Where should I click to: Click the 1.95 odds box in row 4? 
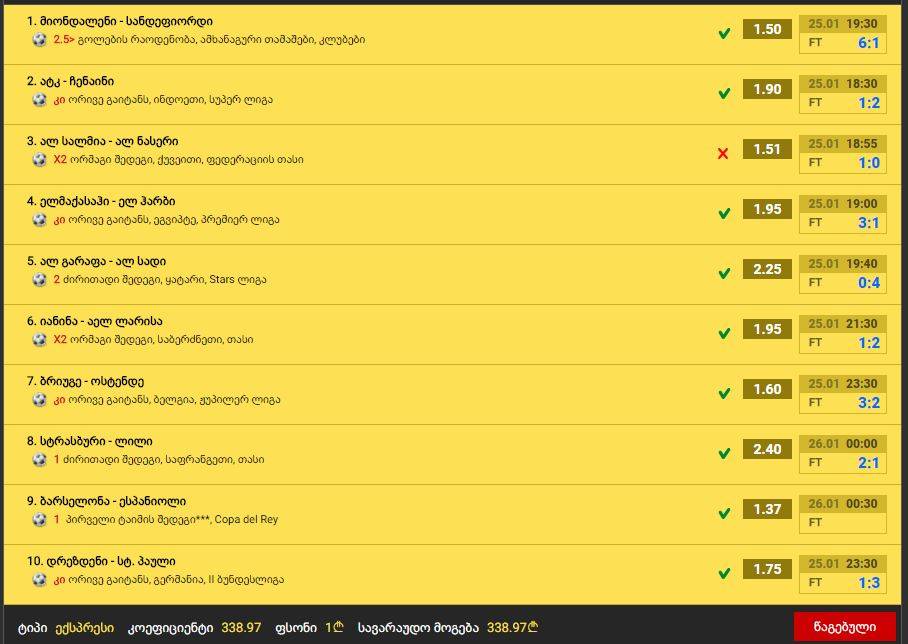pyautogui.click(x=767, y=209)
